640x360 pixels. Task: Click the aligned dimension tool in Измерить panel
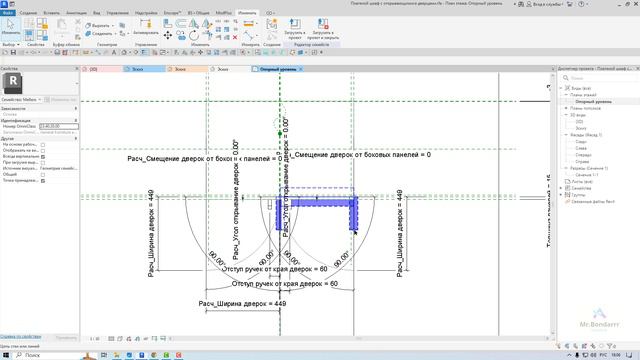(x=249, y=36)
